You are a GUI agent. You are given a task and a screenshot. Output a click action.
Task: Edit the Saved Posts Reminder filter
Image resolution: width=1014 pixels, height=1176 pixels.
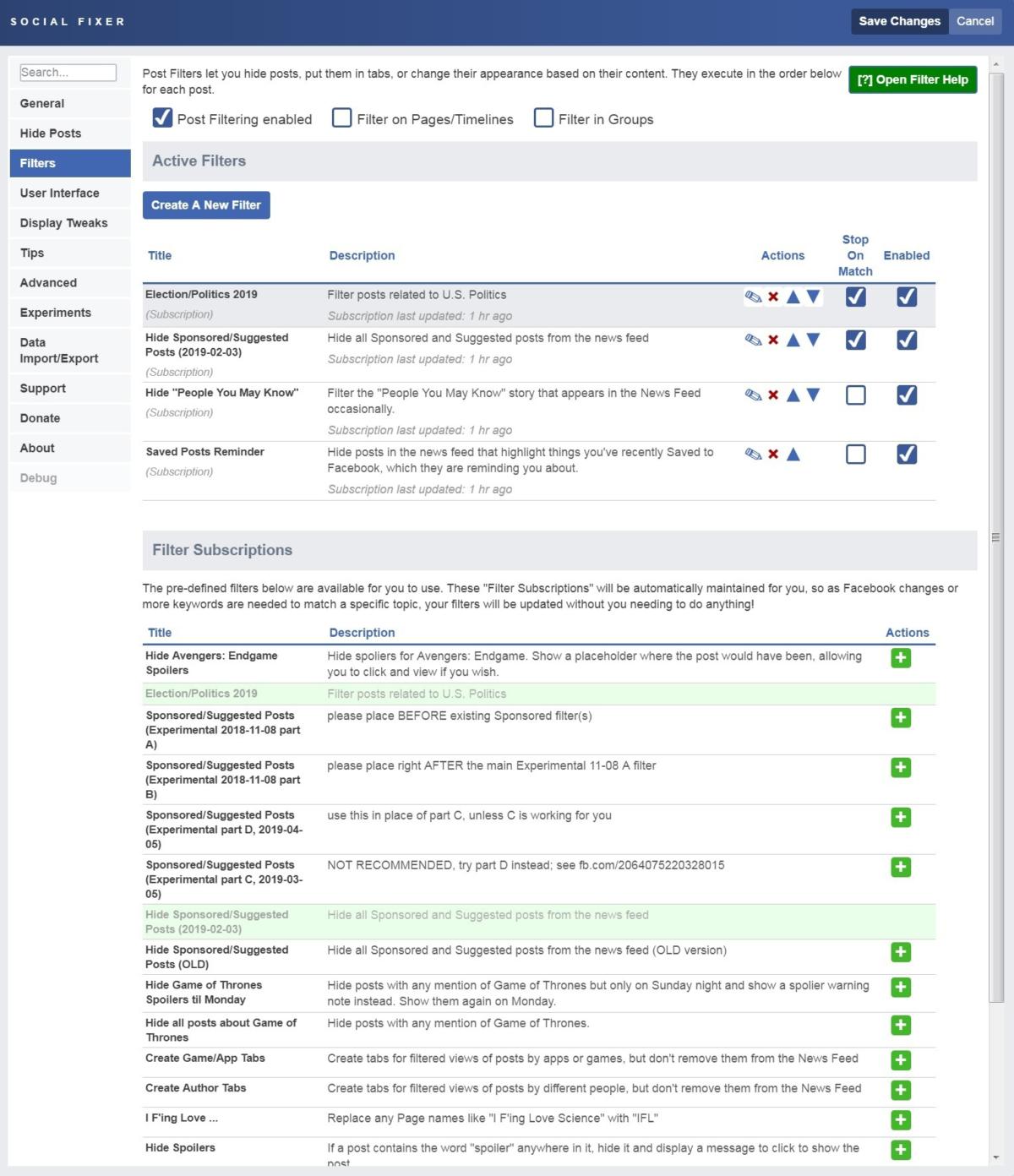point(753,455)
